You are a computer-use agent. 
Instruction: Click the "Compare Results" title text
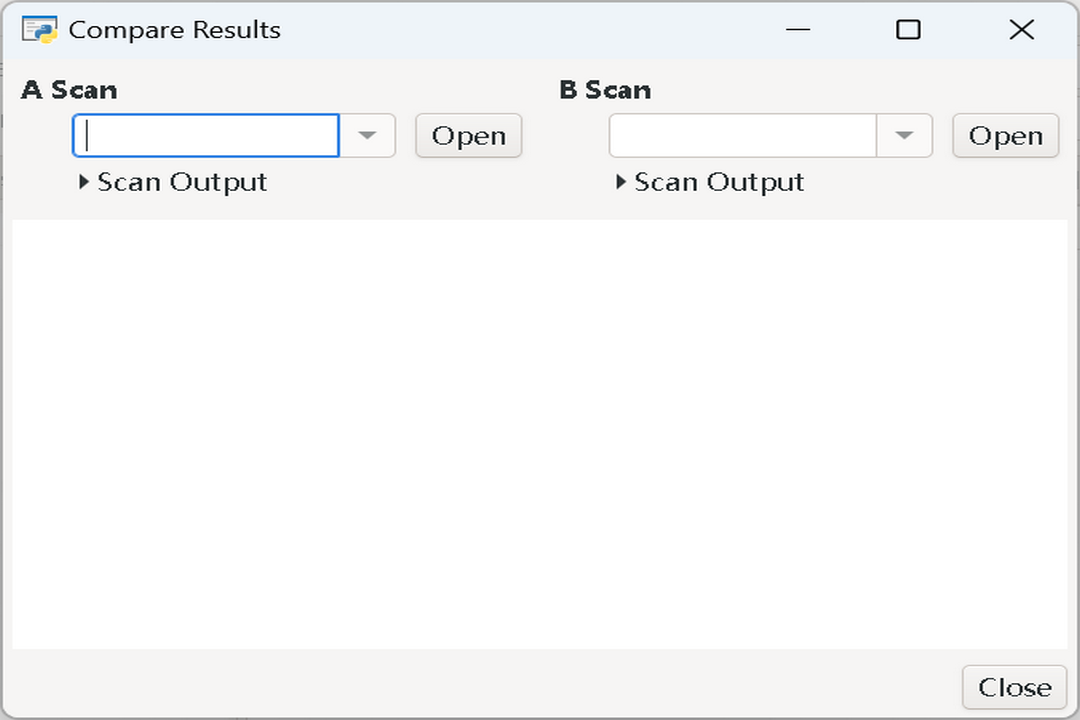(174, 30)
